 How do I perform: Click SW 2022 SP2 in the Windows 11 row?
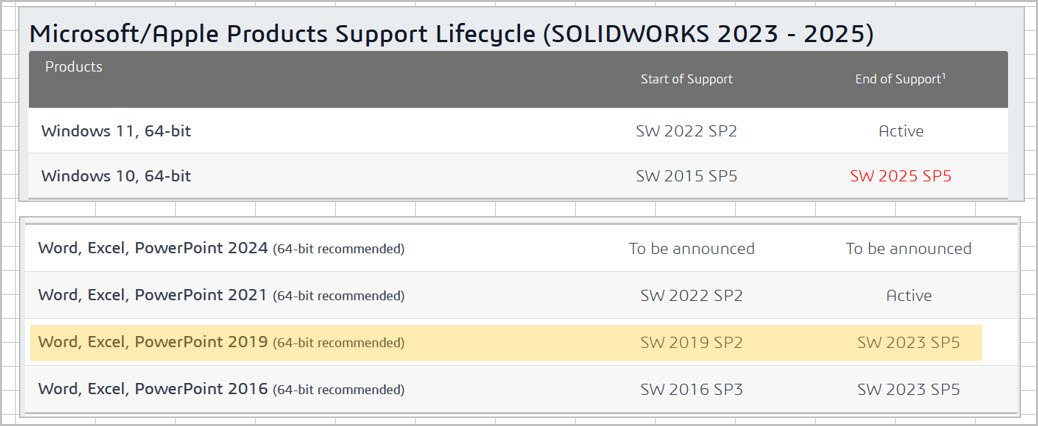pyautogui.click(x=686, y=131)
